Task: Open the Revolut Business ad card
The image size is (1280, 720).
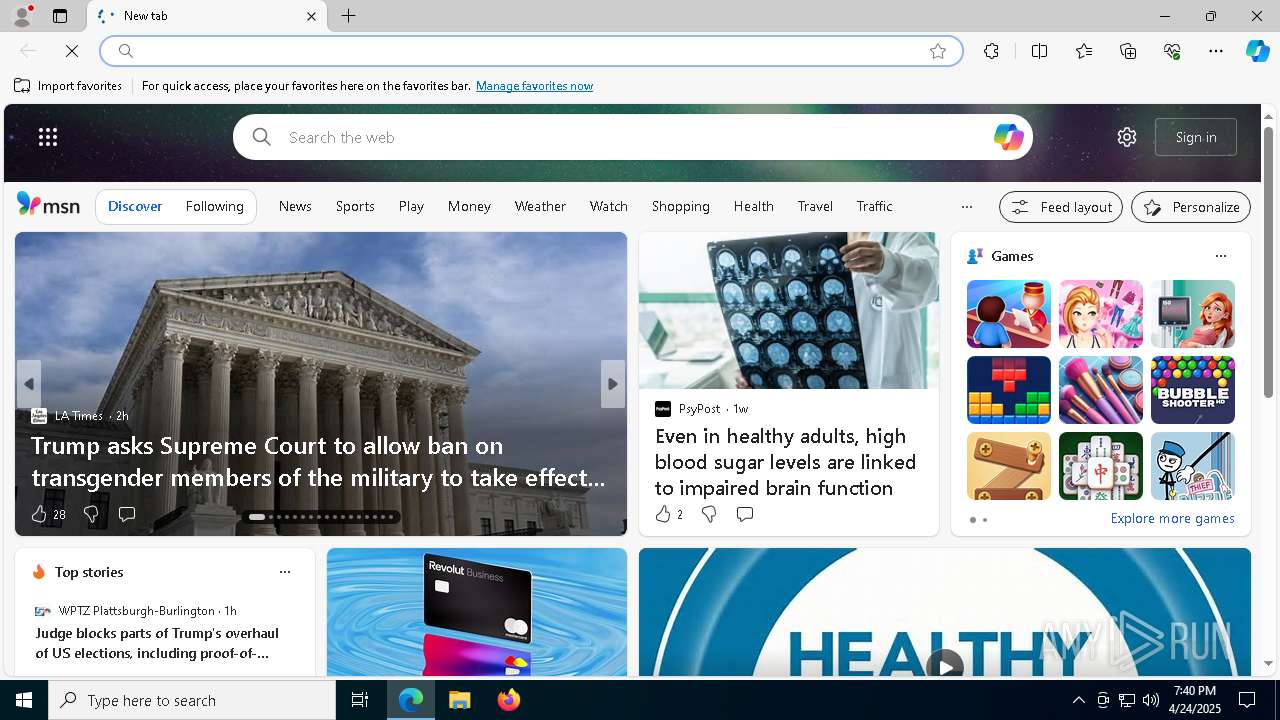Action: coord(477,612)
